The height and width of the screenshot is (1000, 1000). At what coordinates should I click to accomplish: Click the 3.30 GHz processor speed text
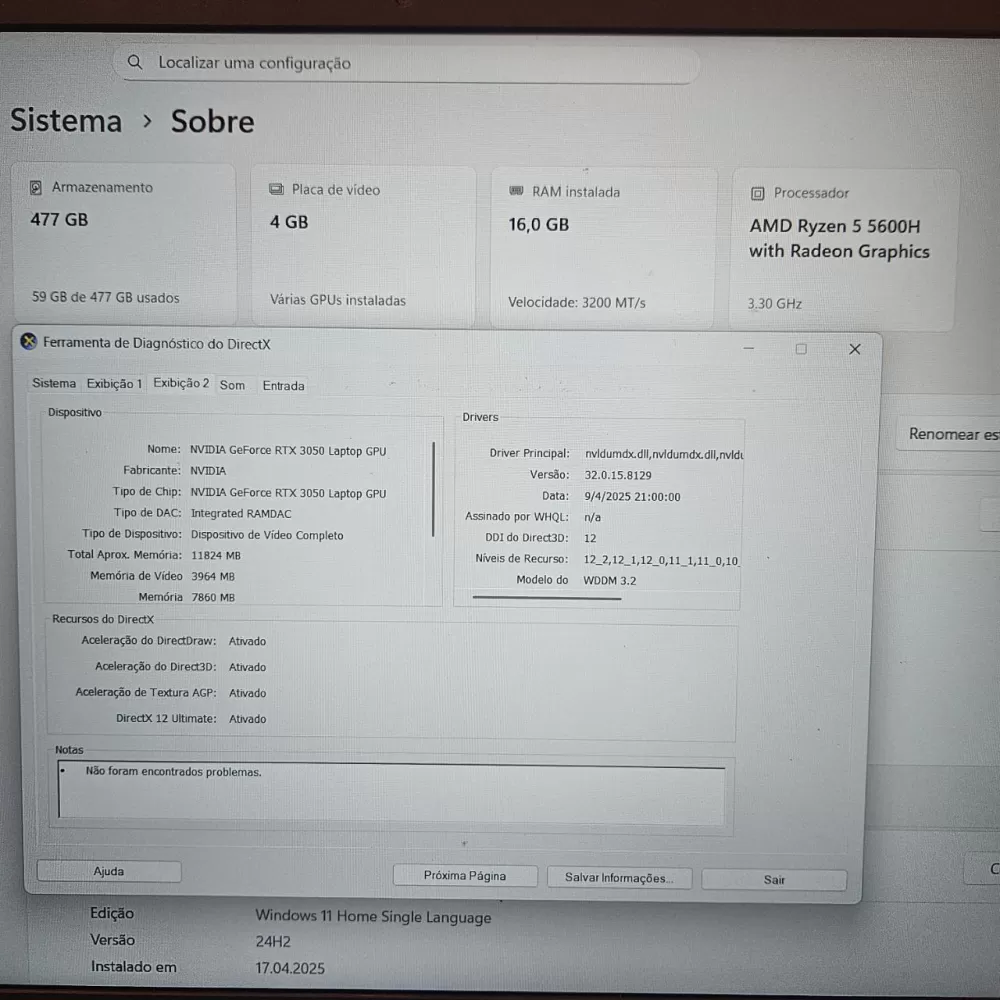tap(774, 304)
